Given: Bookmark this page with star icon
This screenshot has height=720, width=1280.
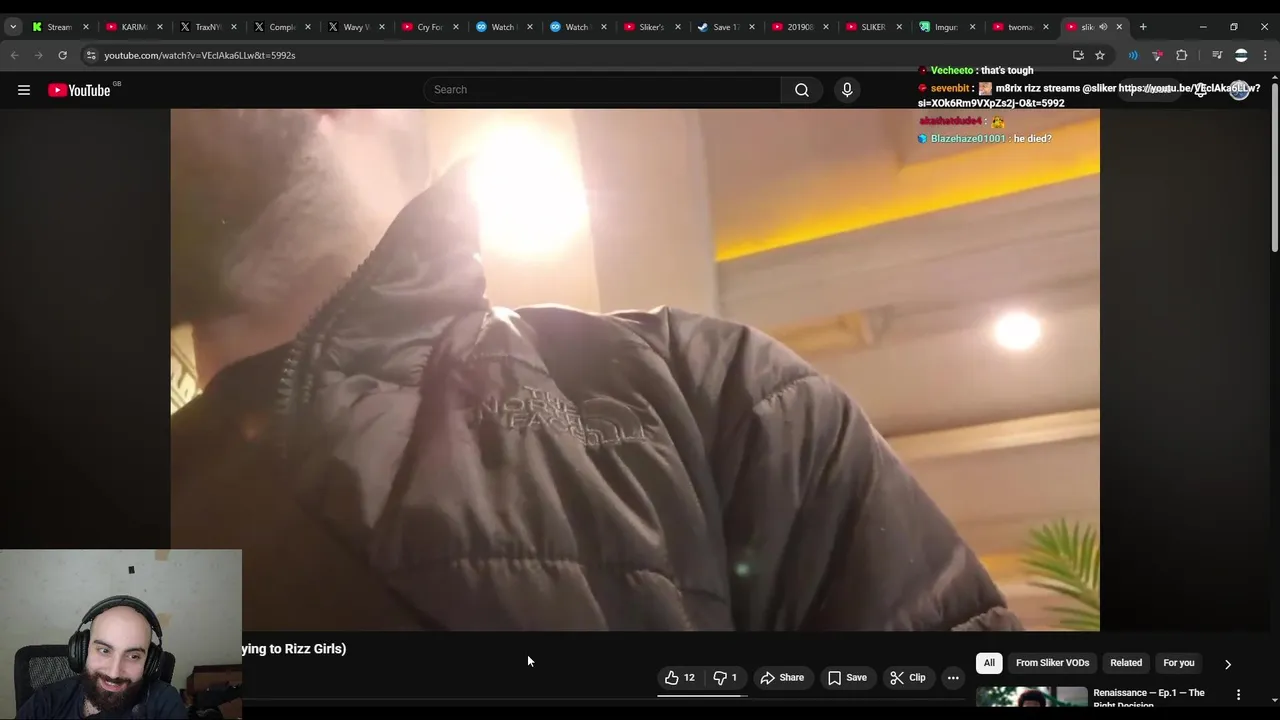Looking at the screenshot, I should tap(1100, 55).
